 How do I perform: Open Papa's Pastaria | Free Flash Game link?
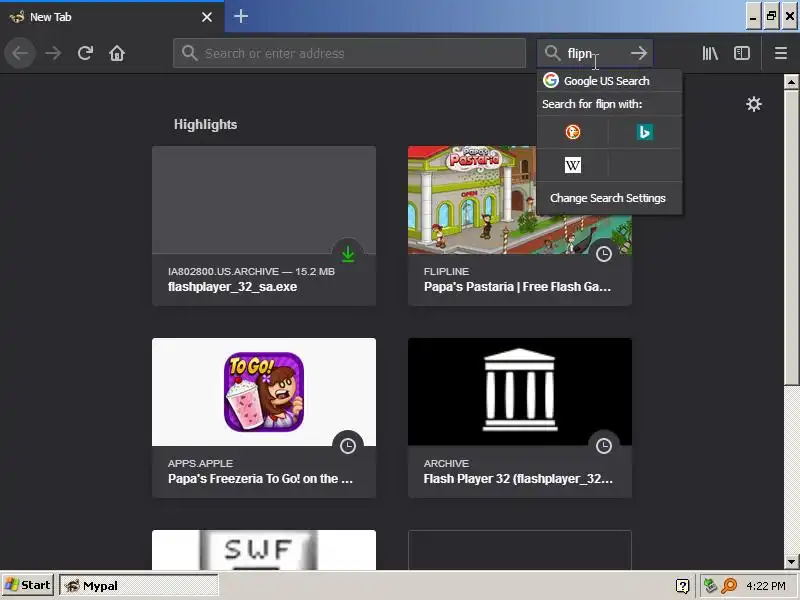(x=517, y=287)
